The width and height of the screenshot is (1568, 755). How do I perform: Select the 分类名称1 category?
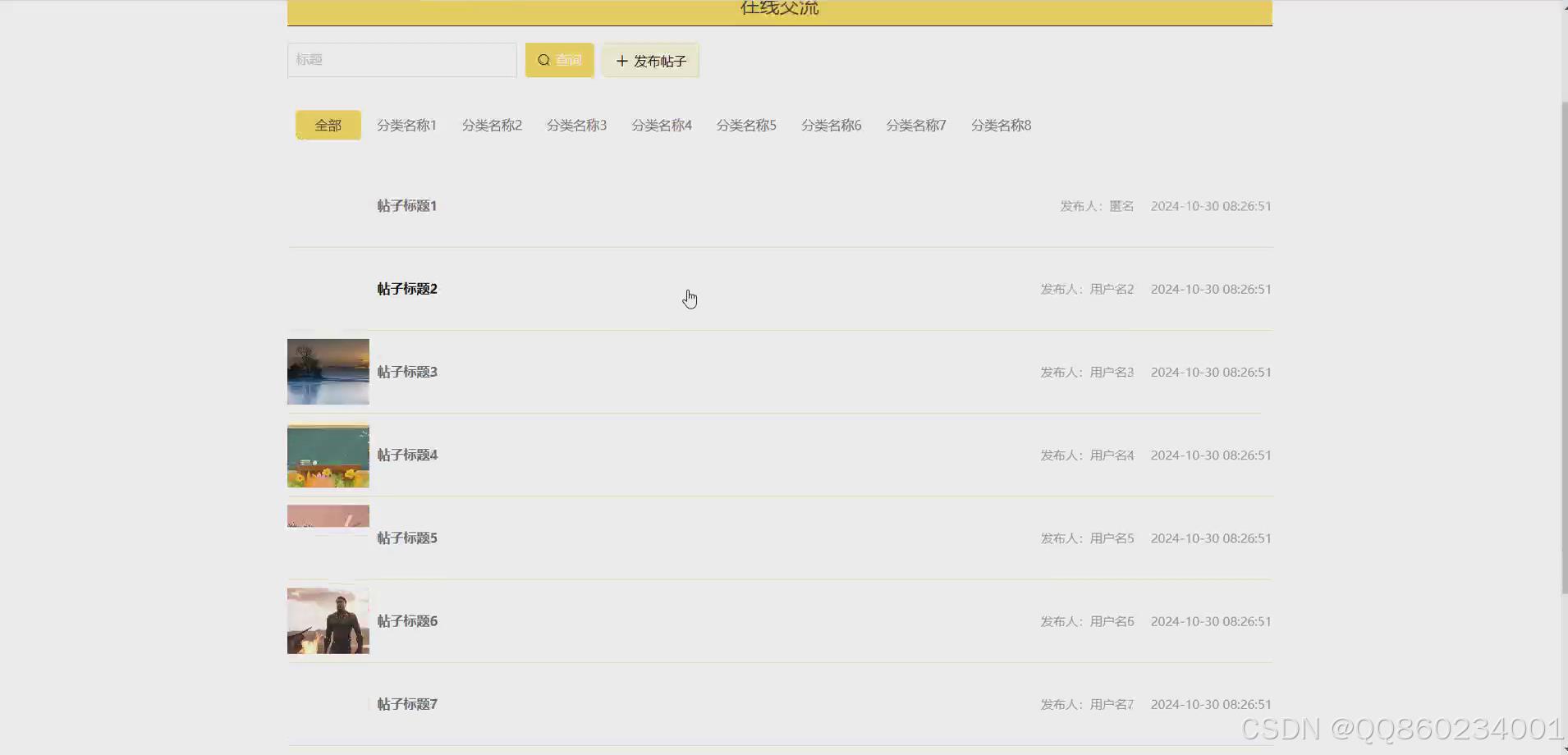[x=406, y=125]
